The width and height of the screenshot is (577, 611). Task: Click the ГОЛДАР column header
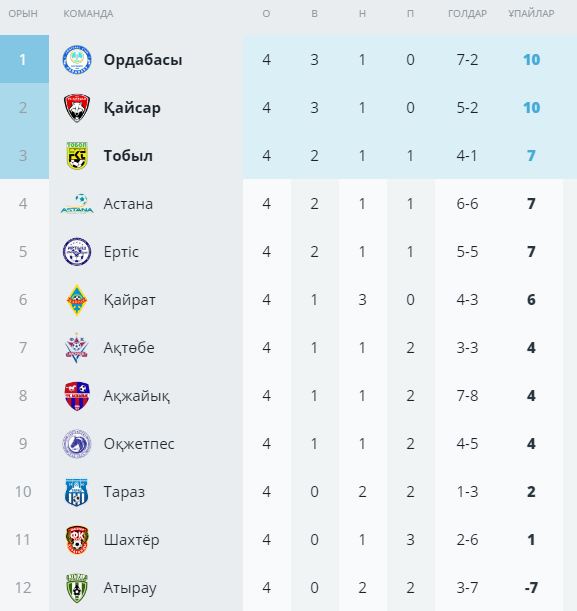click(x=467, y=14)
